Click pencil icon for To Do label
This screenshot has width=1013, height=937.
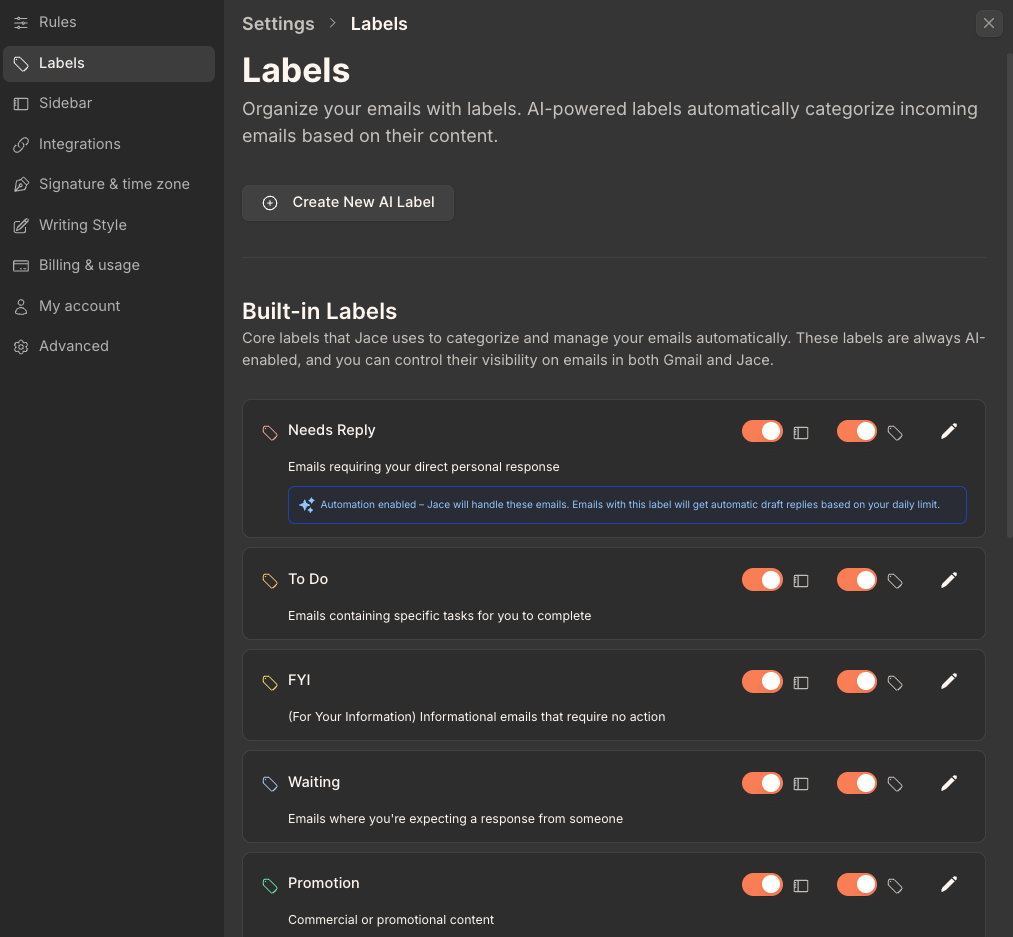[x=949, y=580]
